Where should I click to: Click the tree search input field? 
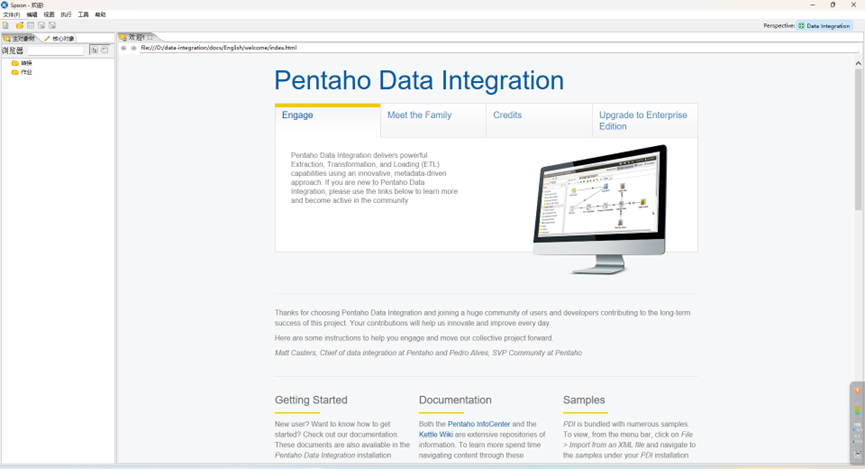coord(56,50)
